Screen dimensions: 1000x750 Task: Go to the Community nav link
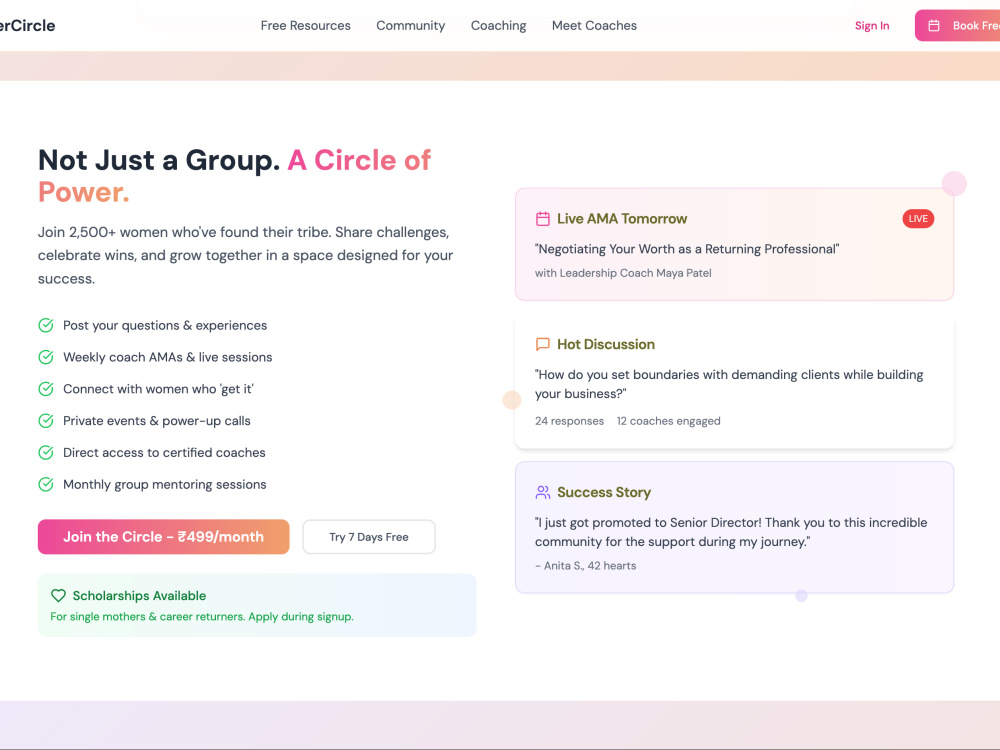click(x=411, y=26)
